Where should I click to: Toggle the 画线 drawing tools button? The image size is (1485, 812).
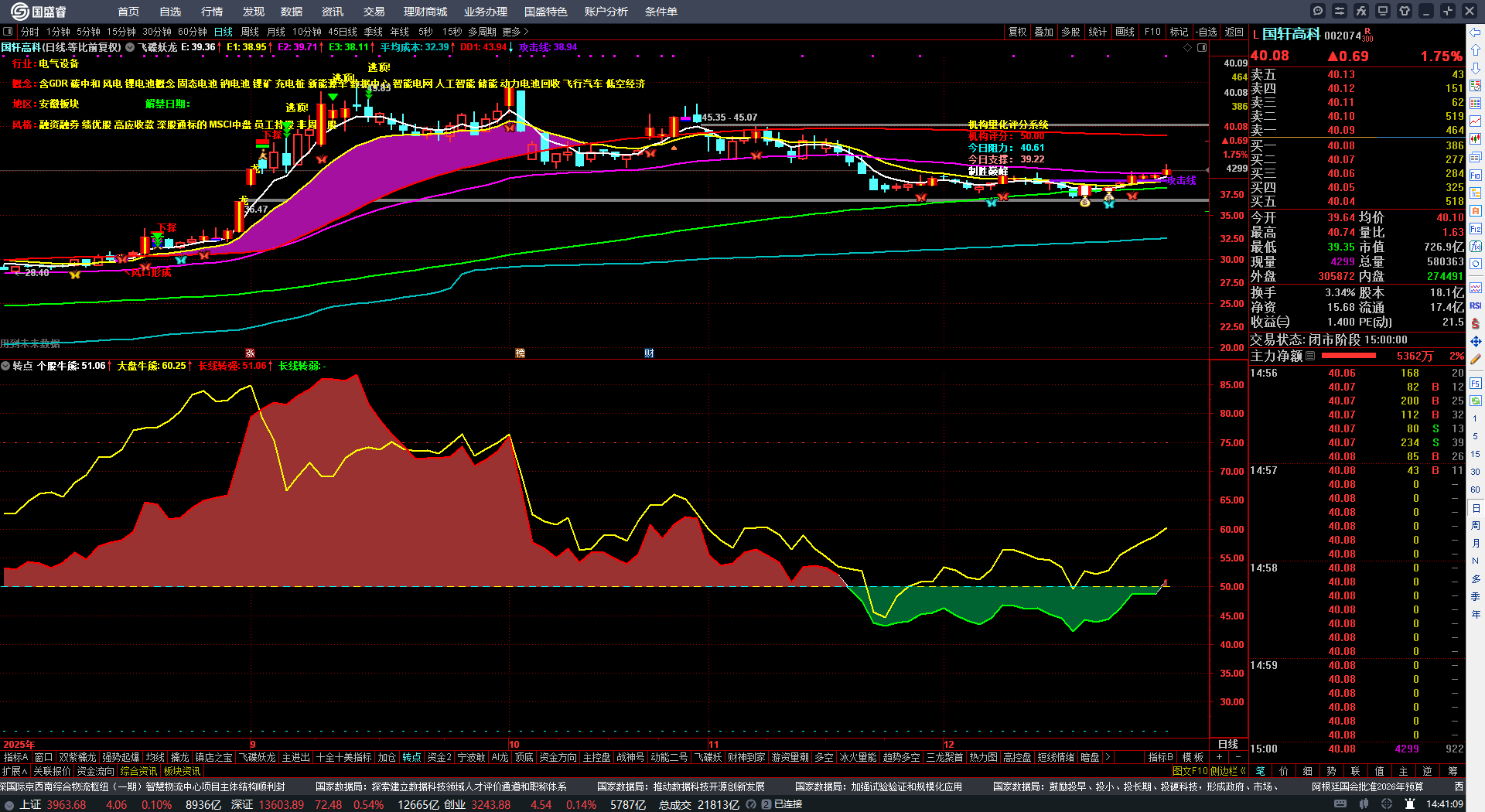[1125, 32]
